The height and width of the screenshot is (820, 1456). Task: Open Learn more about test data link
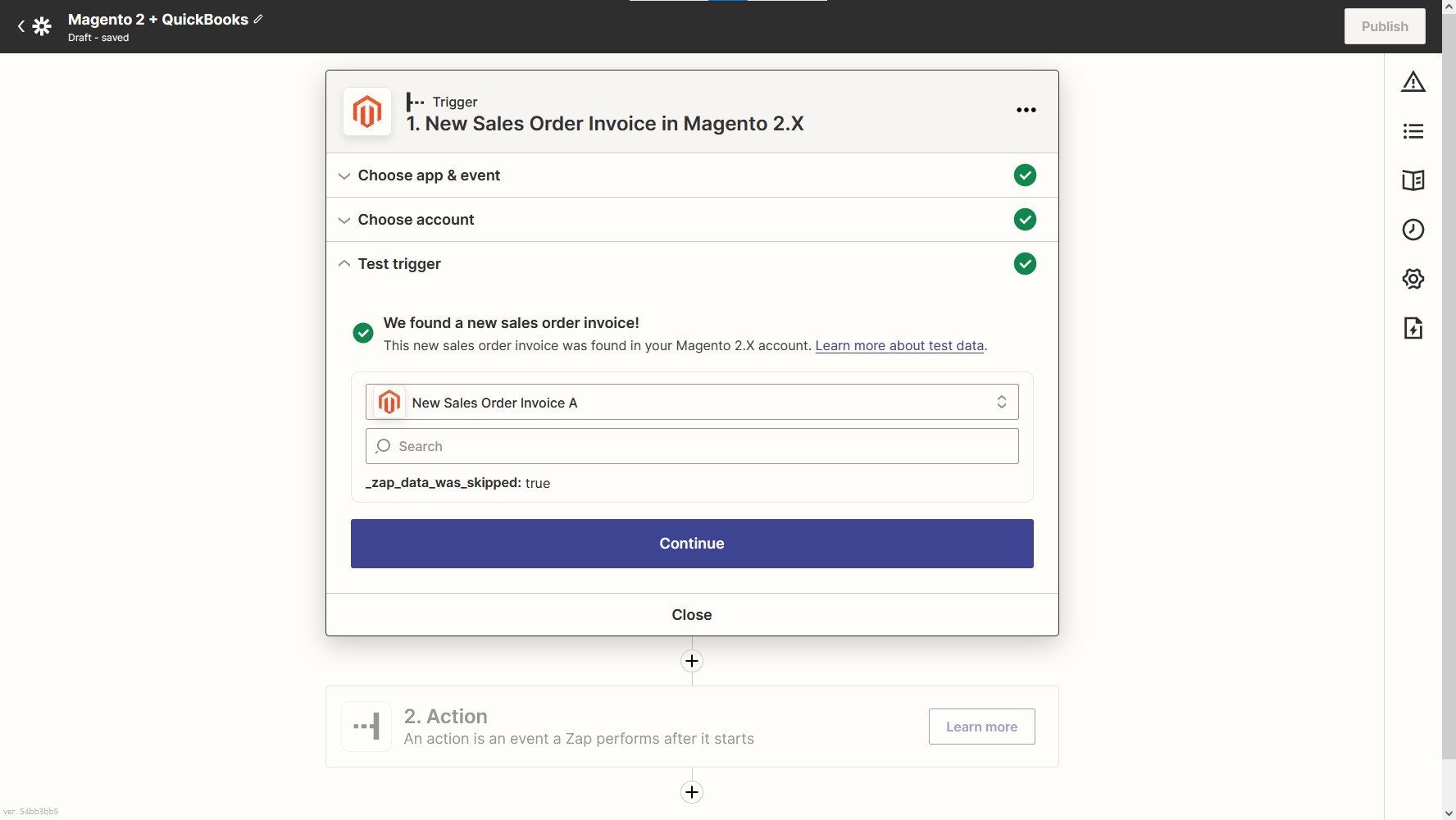click(x=899, y=346)
